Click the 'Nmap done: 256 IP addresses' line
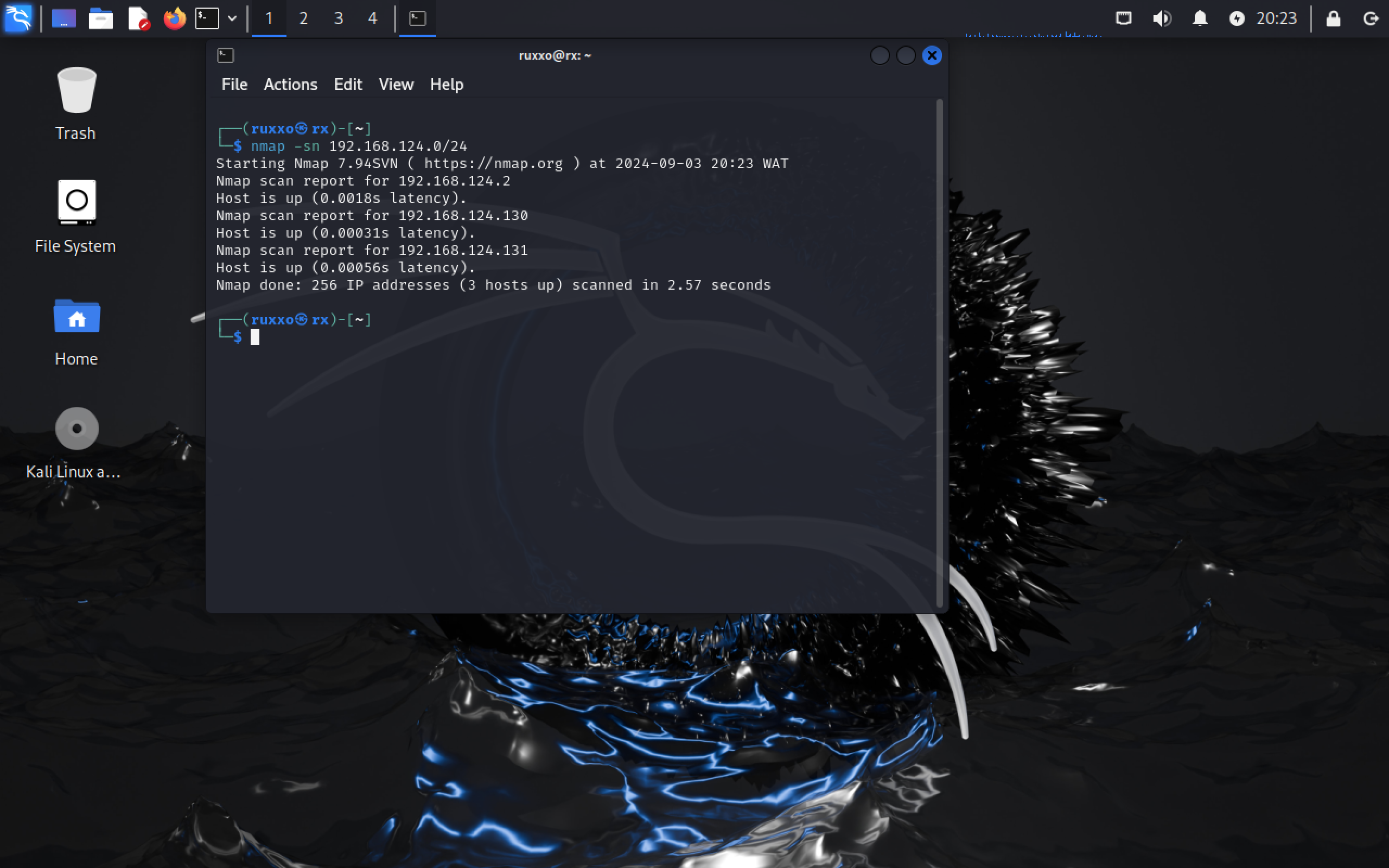Viewport: 1389px width, 868px height. [x=494, y=285]
